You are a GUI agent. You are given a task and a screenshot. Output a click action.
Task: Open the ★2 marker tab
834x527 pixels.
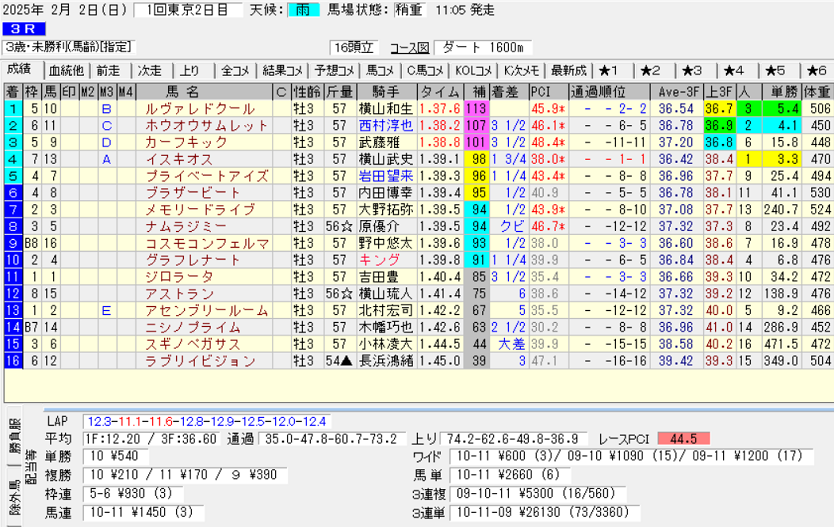(651, 71)
